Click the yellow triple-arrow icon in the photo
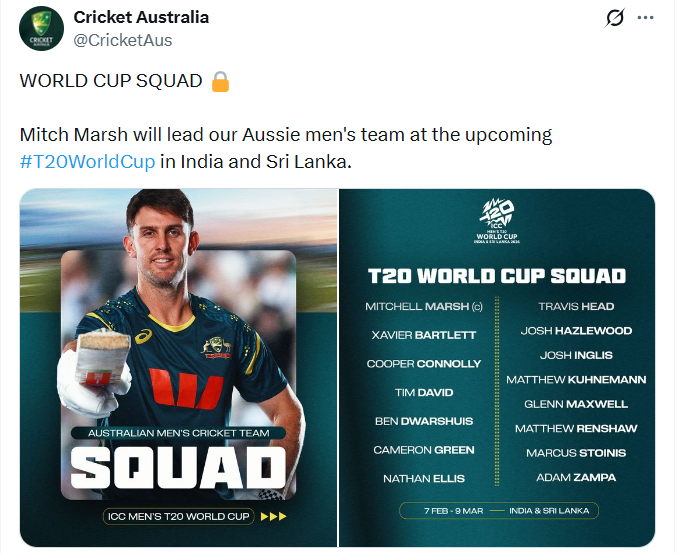This screenshot has height=553, width=678. [x=272, y=517]
